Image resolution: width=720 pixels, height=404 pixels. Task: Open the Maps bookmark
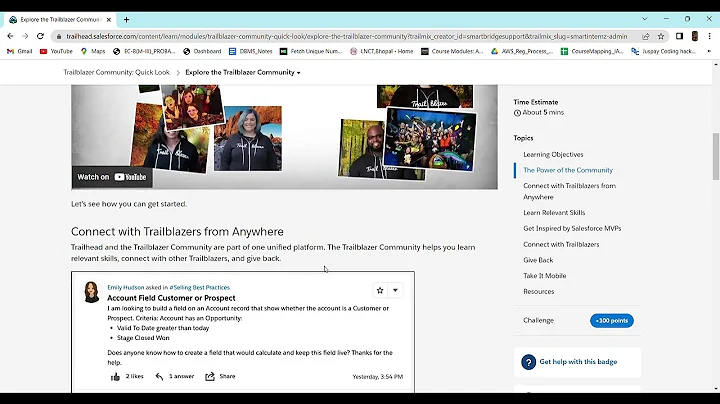pyautogui.click(x=93, y=51)
